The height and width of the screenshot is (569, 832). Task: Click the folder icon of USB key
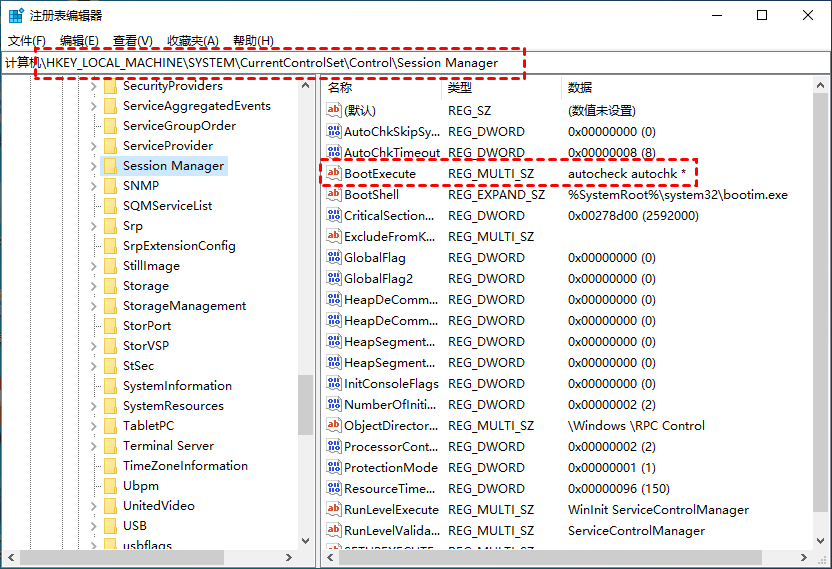pyautogui.click(x=110, y=525)
